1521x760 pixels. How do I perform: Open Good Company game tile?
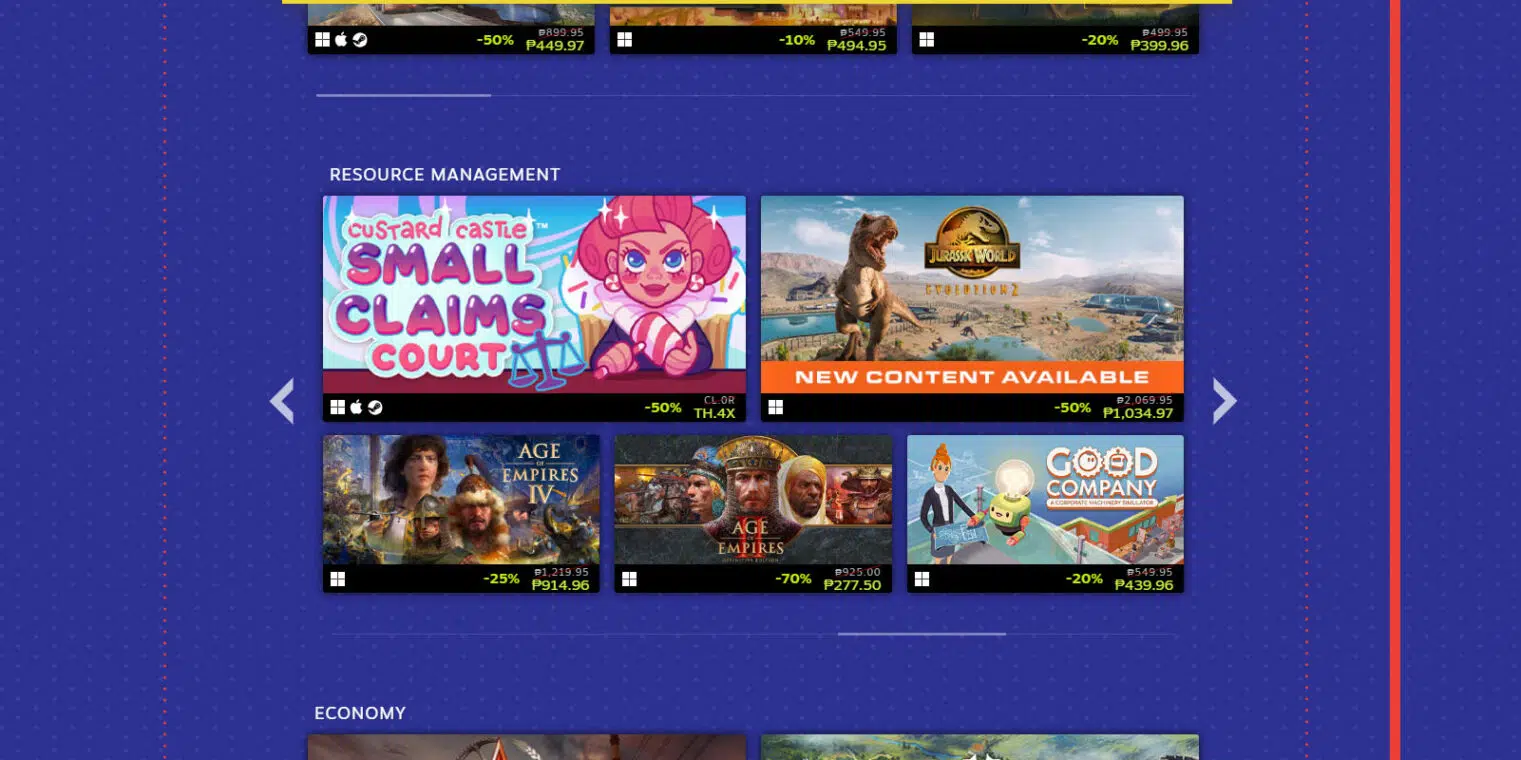[1045, 499]
